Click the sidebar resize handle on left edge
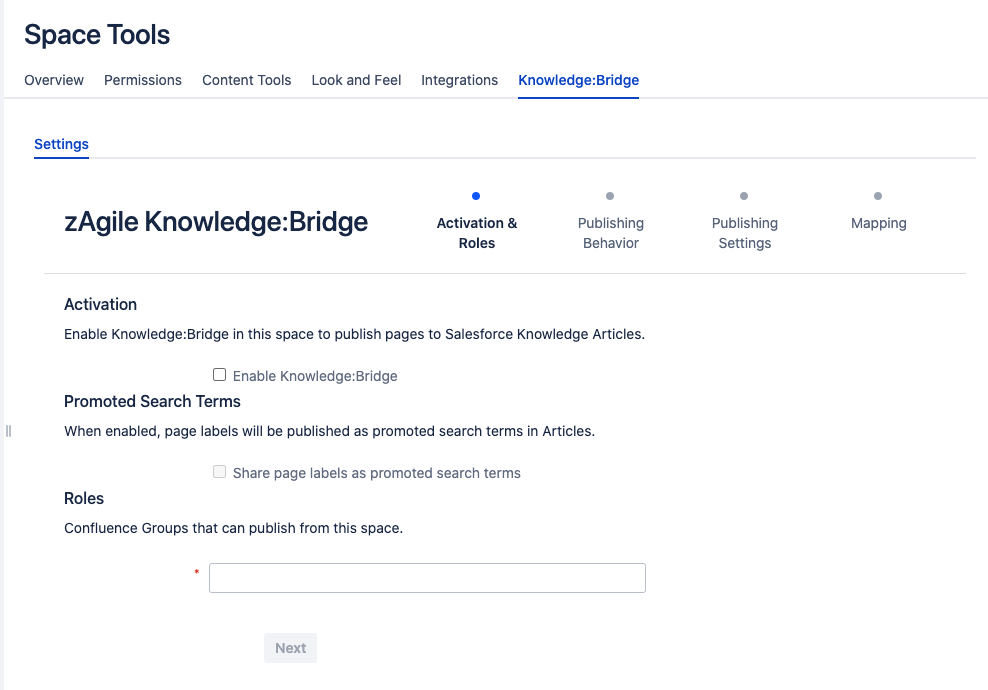988x690 pixels. coord(8,431)
